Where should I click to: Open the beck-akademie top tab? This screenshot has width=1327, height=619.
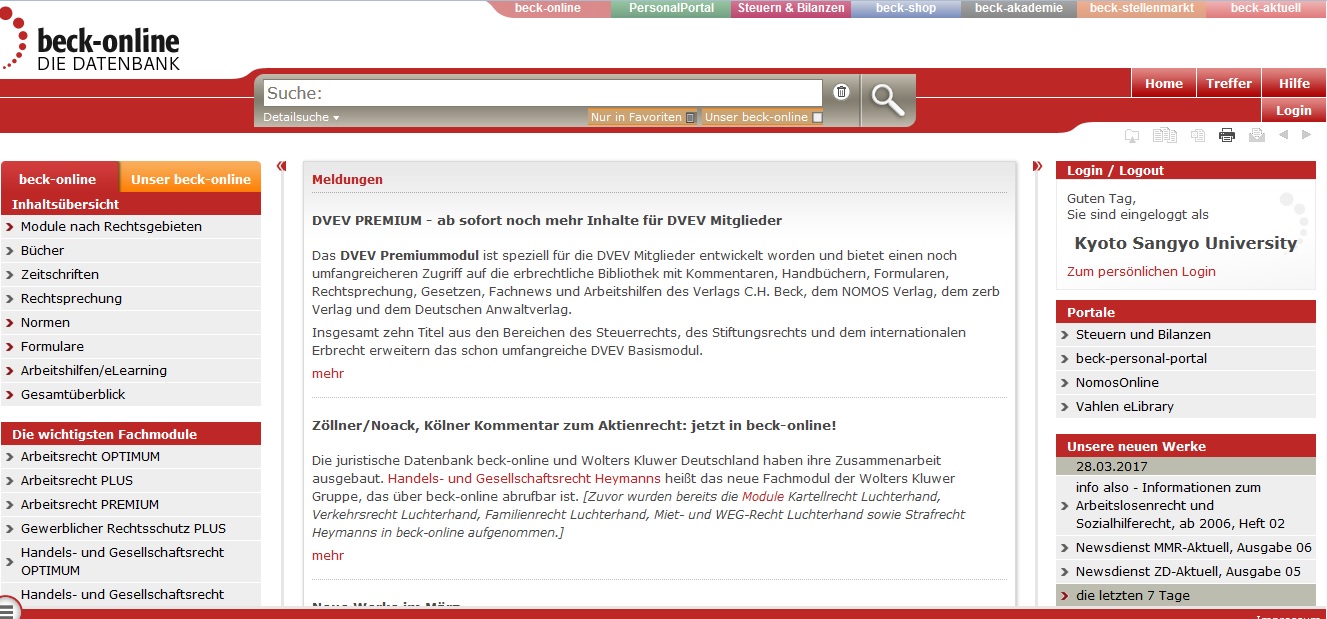coord(1018,8)
